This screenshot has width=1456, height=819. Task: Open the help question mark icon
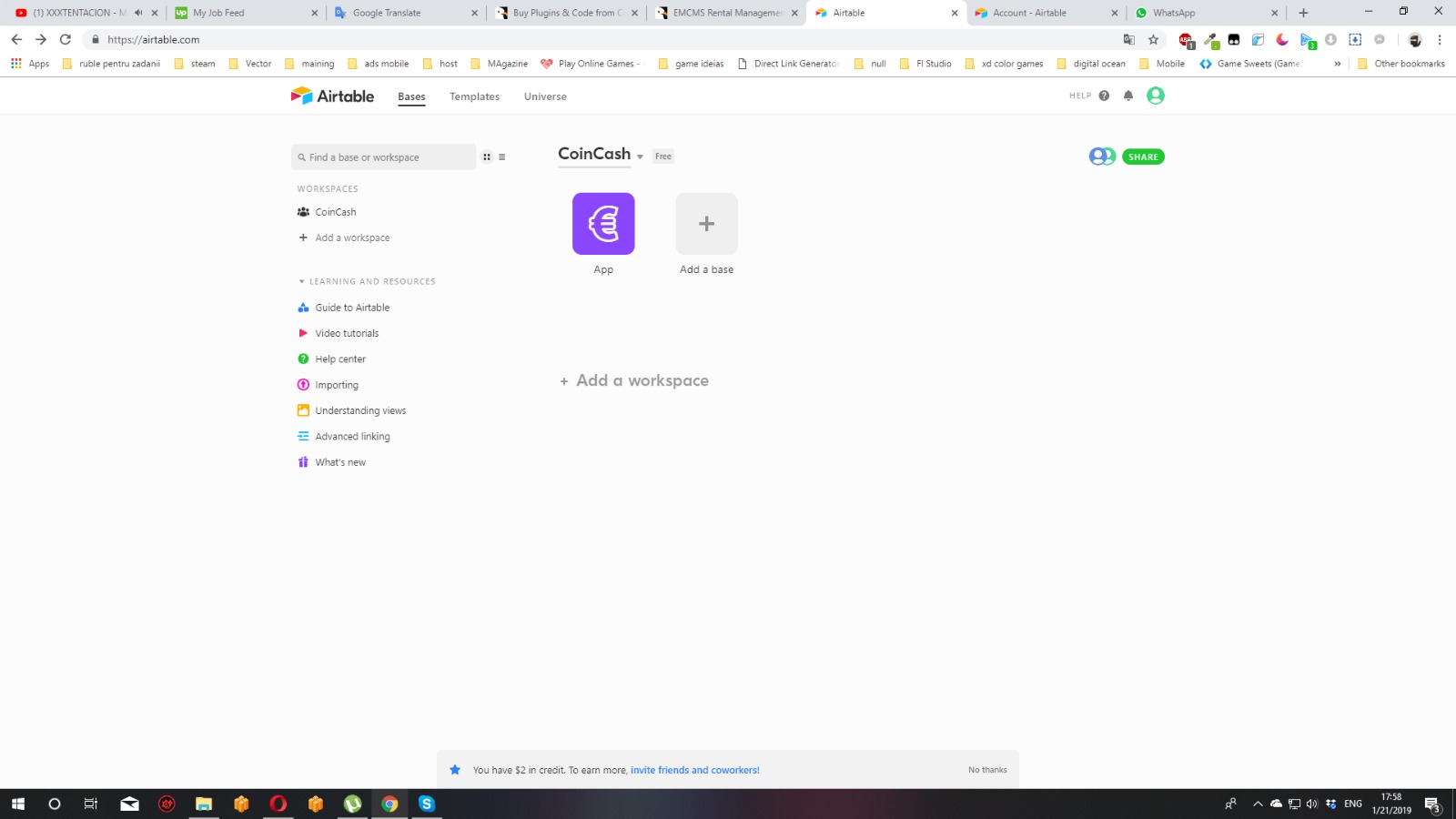coord(1104,96)
